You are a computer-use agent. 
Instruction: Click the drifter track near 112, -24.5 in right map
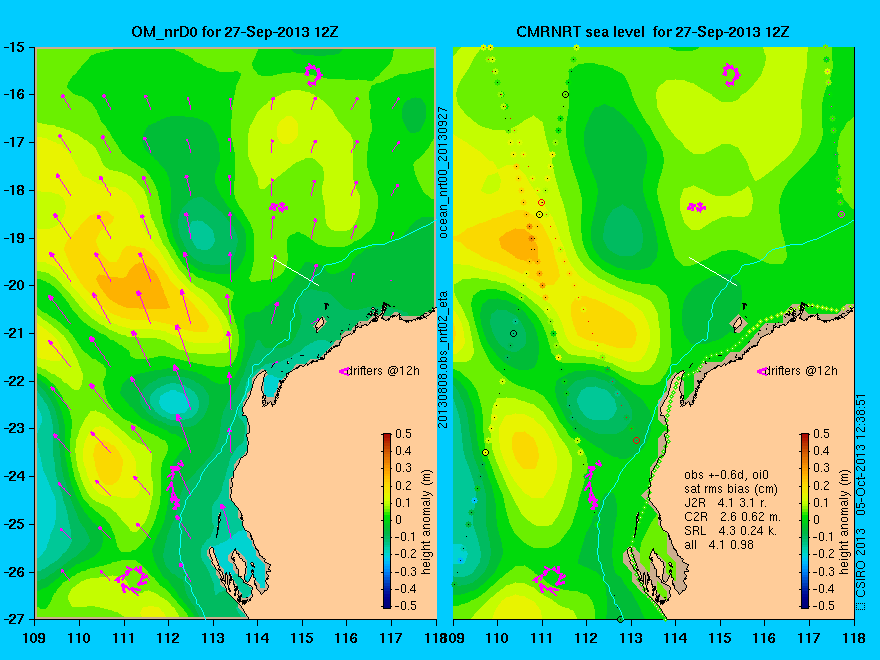593,485
